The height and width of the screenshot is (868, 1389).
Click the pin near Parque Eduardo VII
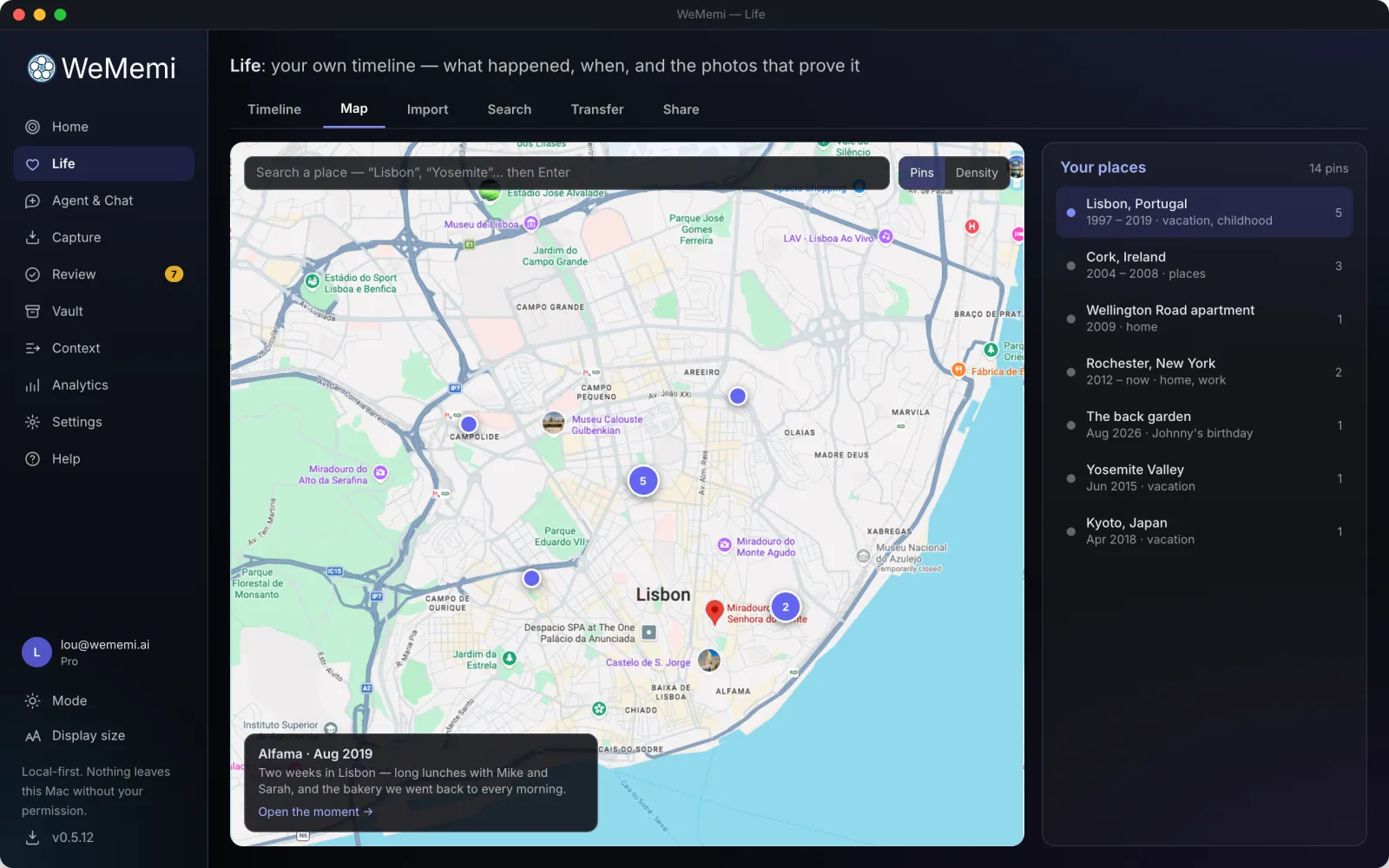point(532,578)
